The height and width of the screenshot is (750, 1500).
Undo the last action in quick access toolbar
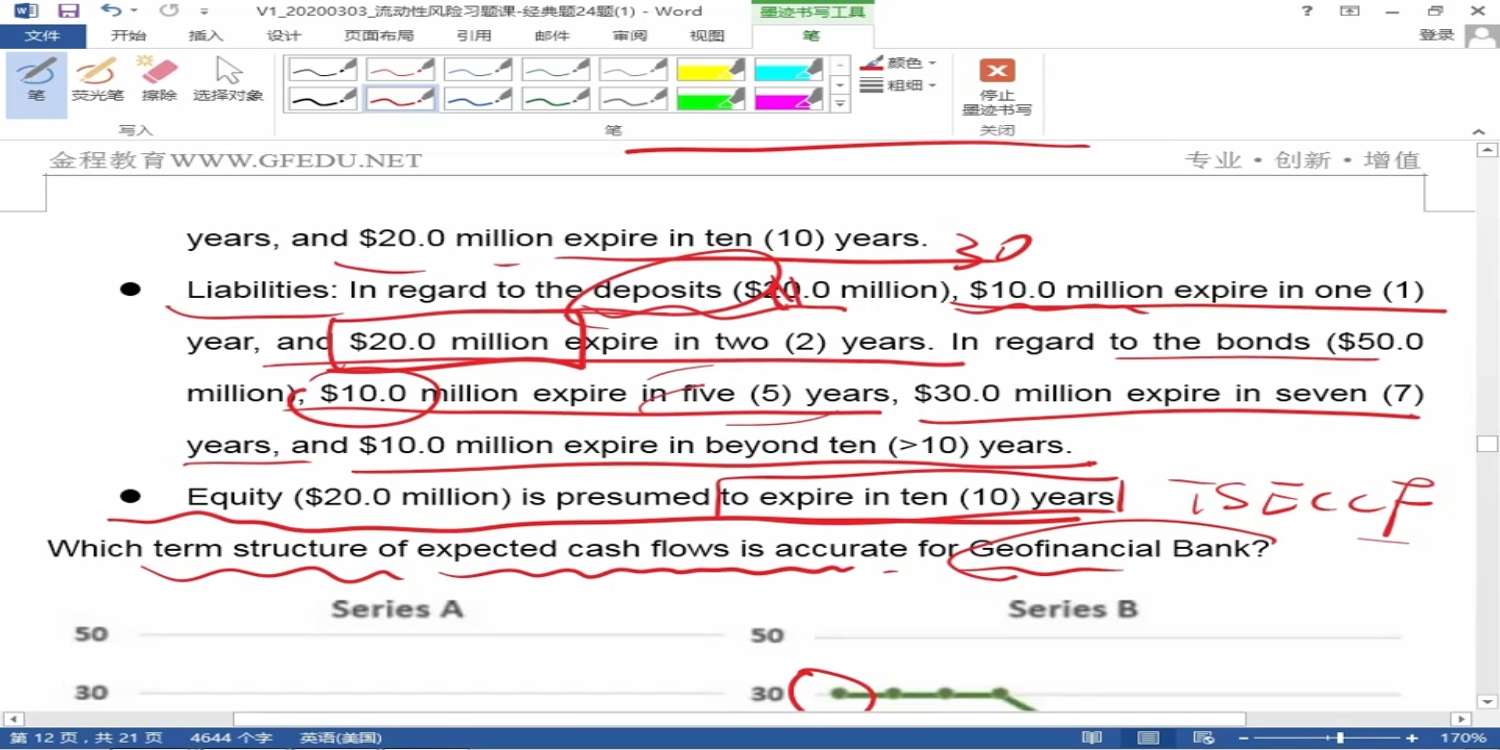111,11
